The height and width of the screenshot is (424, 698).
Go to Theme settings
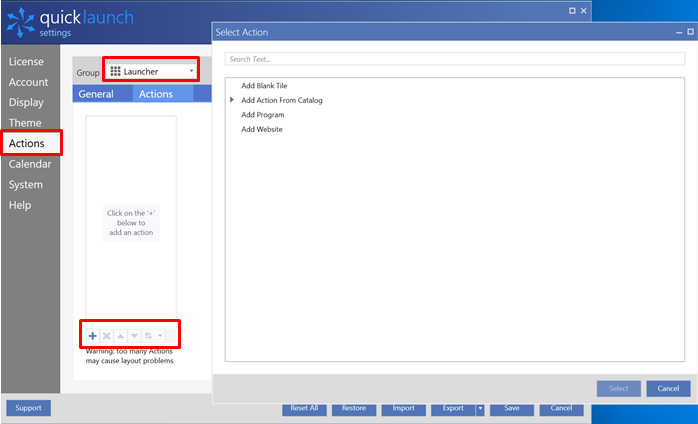click(x=25, y=123)
